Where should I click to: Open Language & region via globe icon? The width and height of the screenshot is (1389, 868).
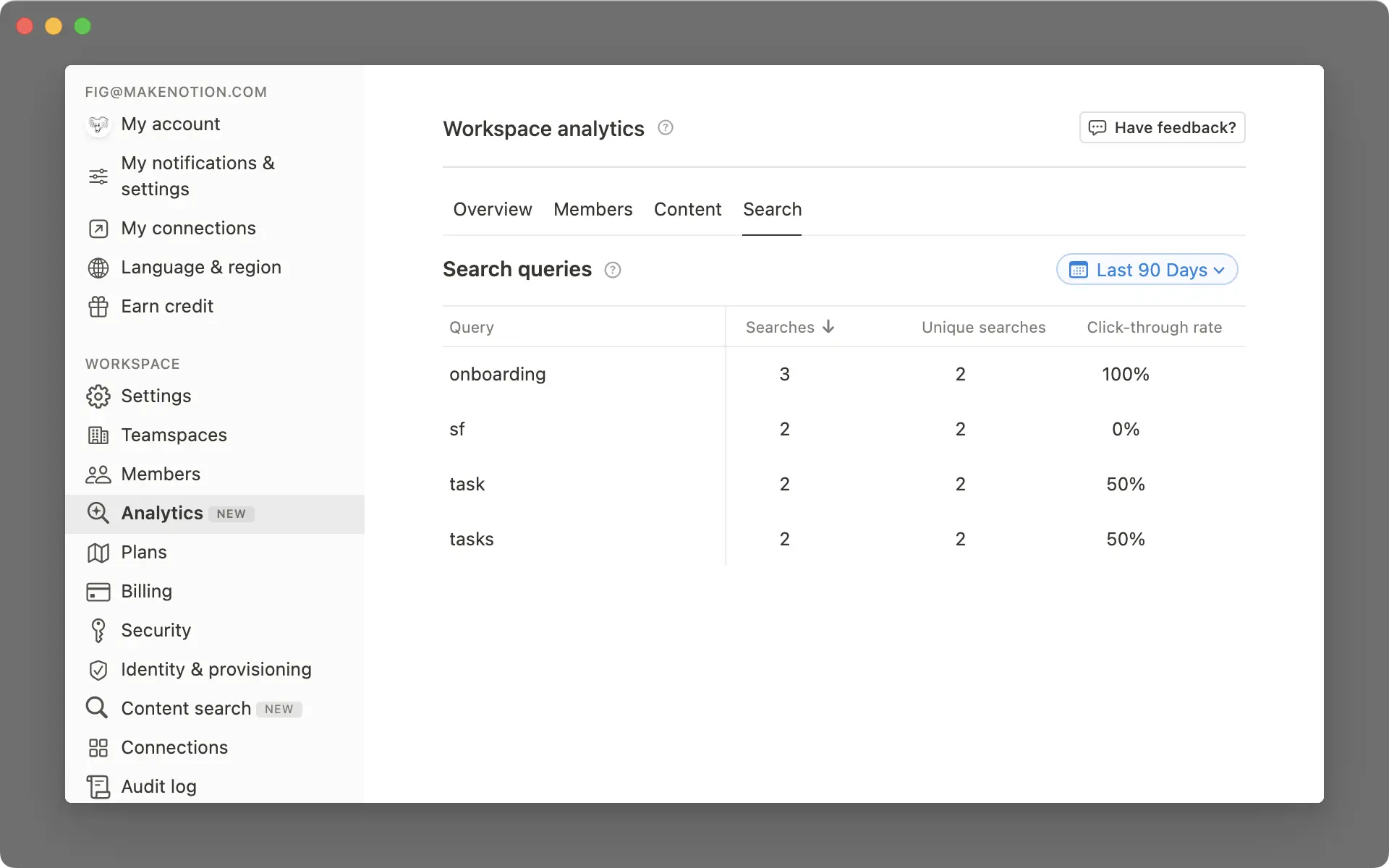98,267
